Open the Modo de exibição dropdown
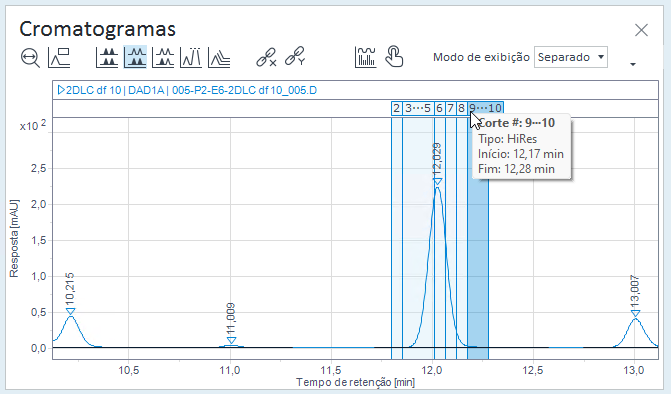This screenshot has width=671, height=394. pos(571,57)
